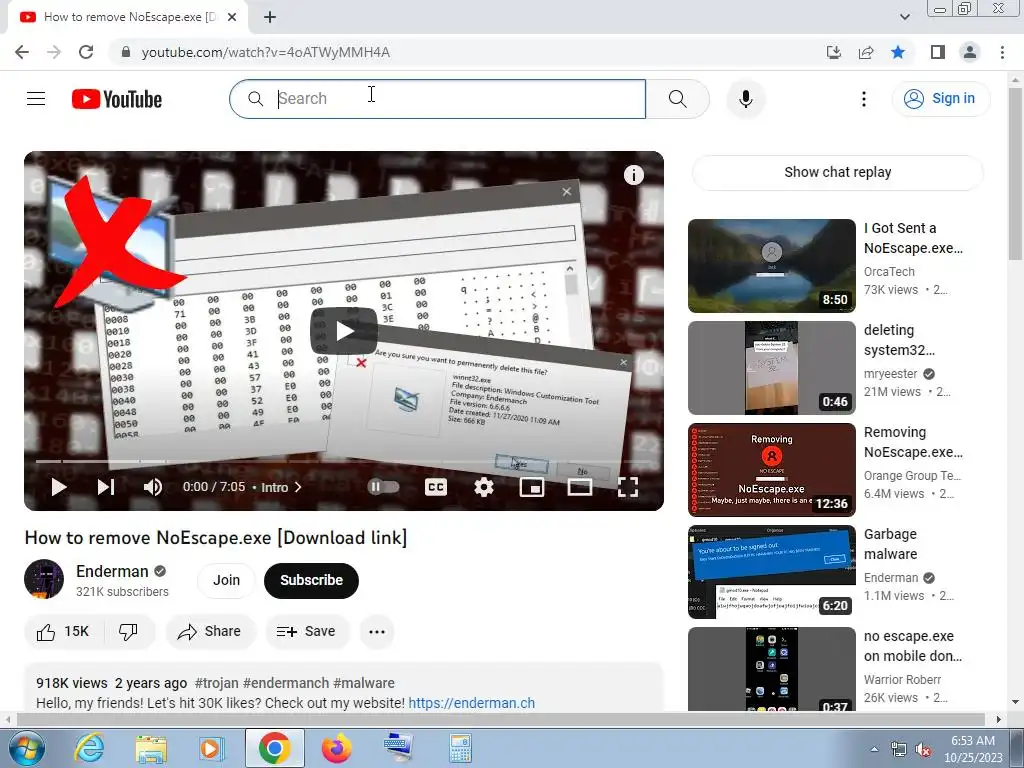Image resolution: width=1024 pixels, height=768 pixels.
Task: Save video to playlist
Action: tap(307, 632)
